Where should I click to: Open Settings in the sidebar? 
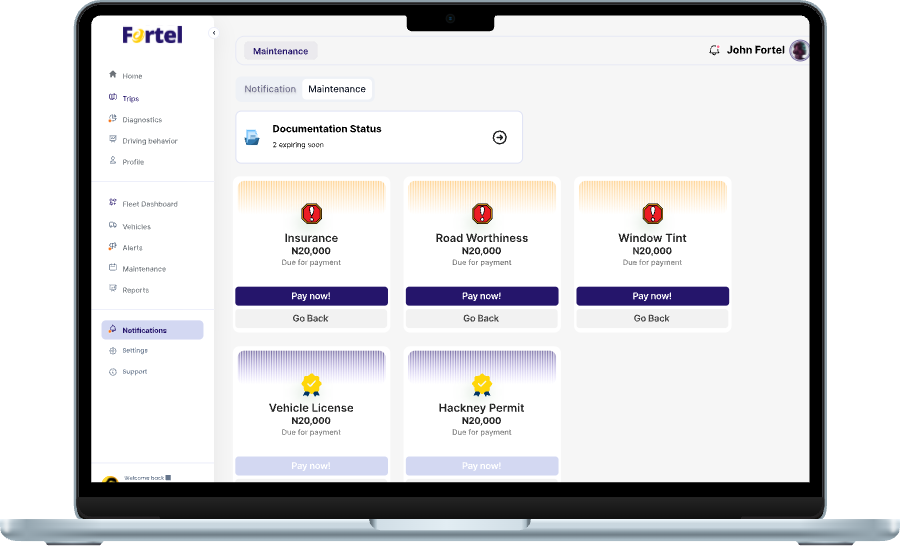pyautogui.click(x=129, y=350)
